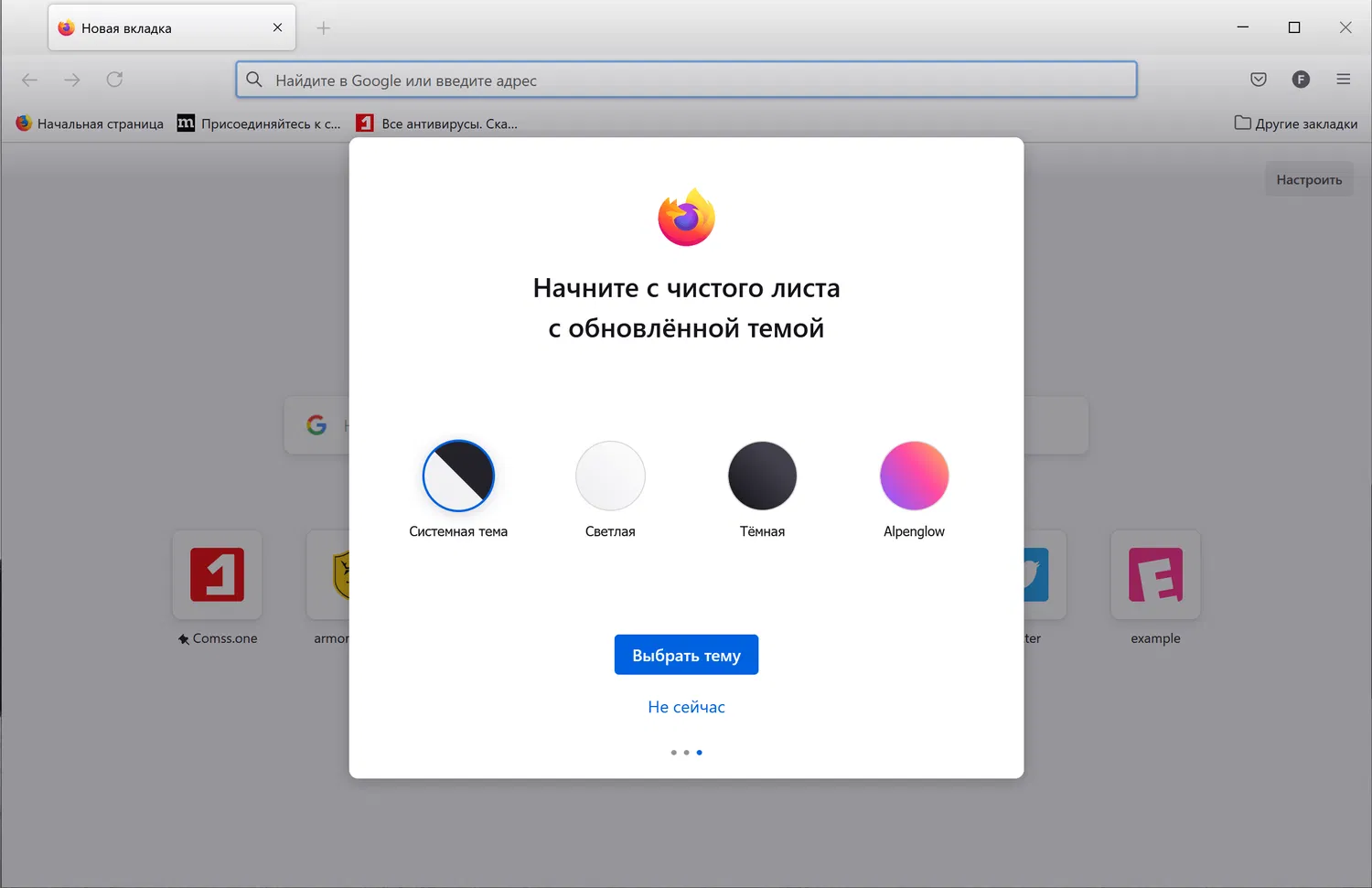Reload the page with refresh icon
Viewport: 1372px width, 888px height.
pos(114,80)
